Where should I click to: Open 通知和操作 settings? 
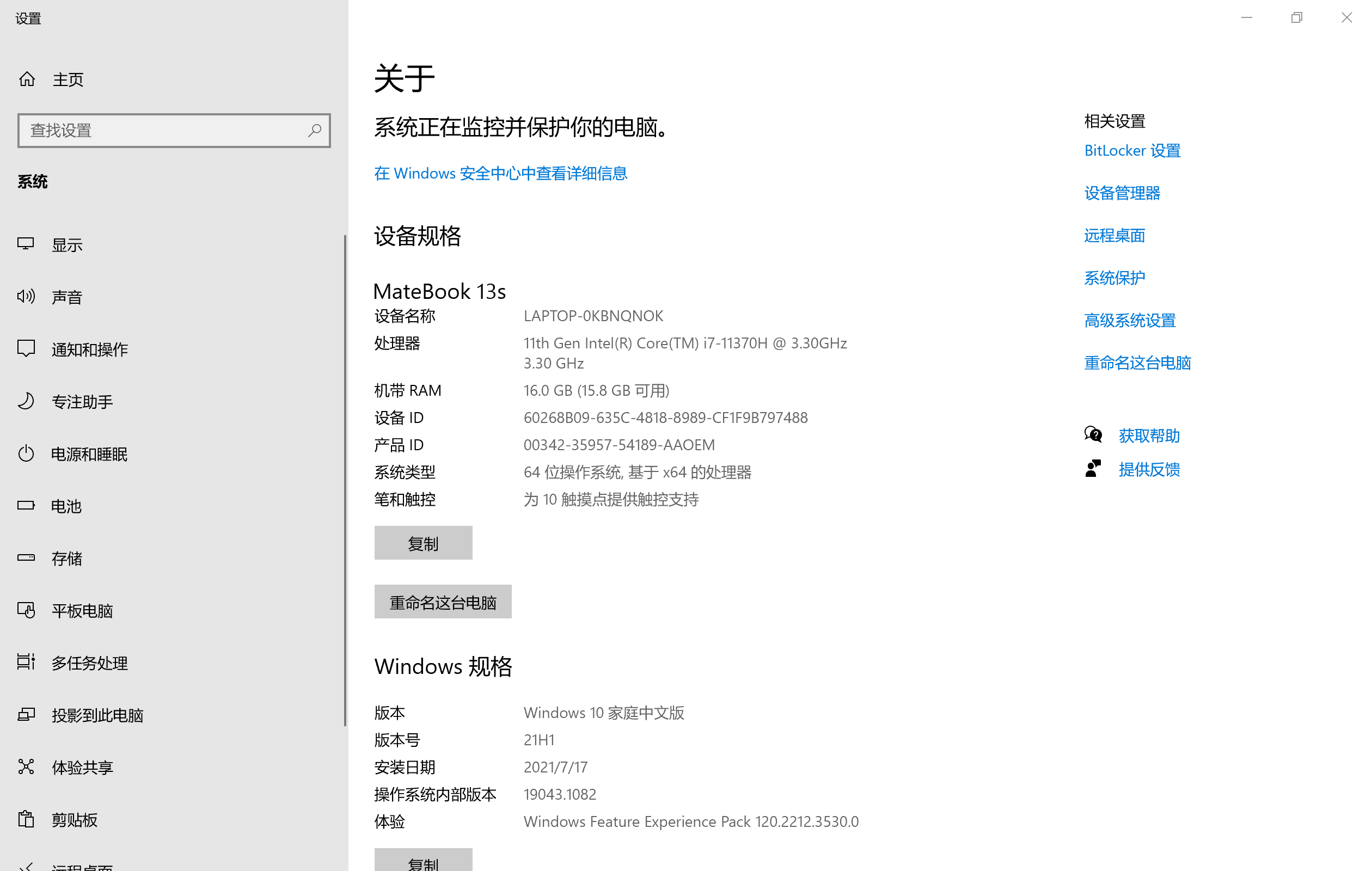[90, 349]
